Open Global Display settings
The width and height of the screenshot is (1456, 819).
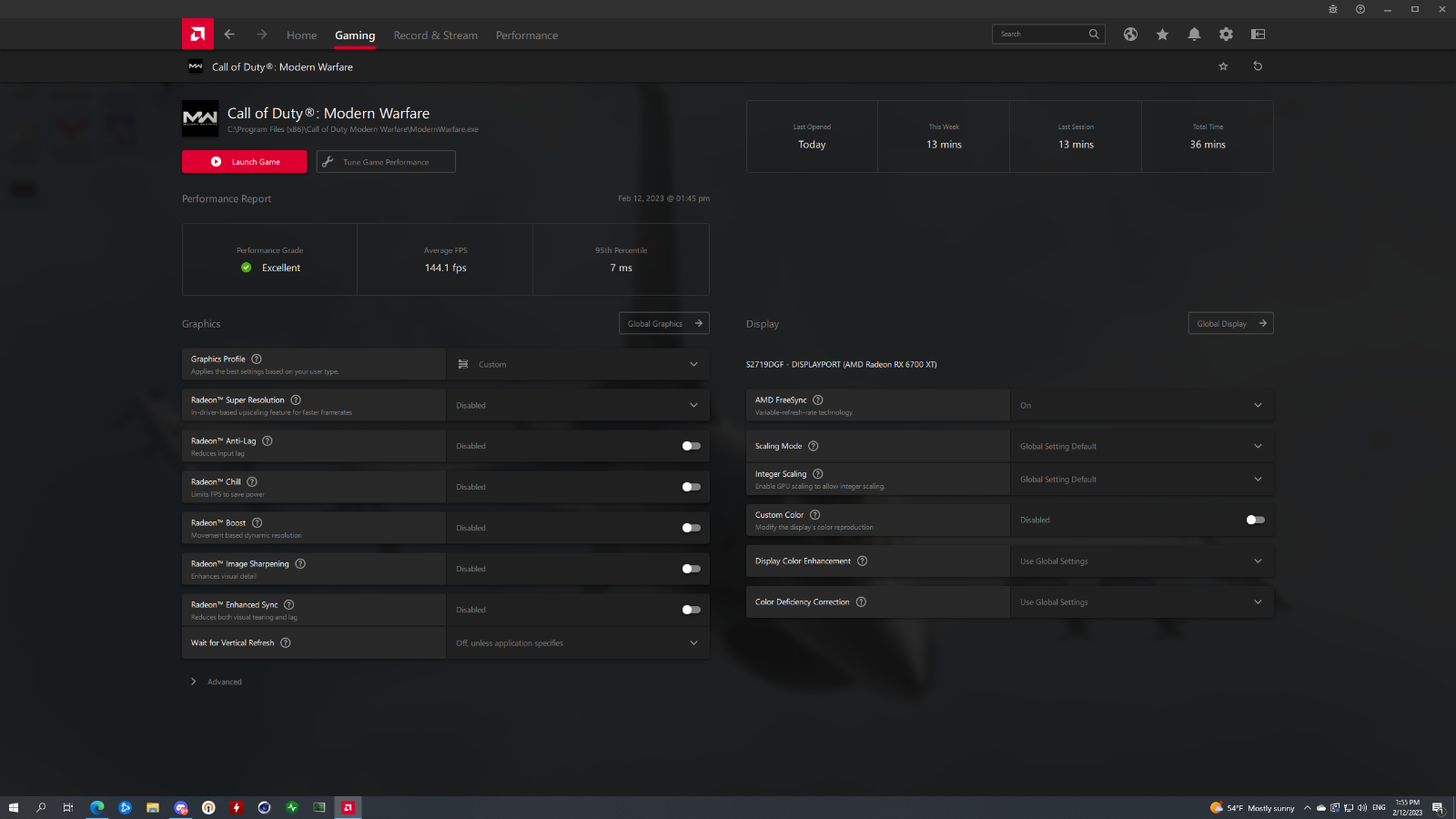click(x=1231, y=323)
